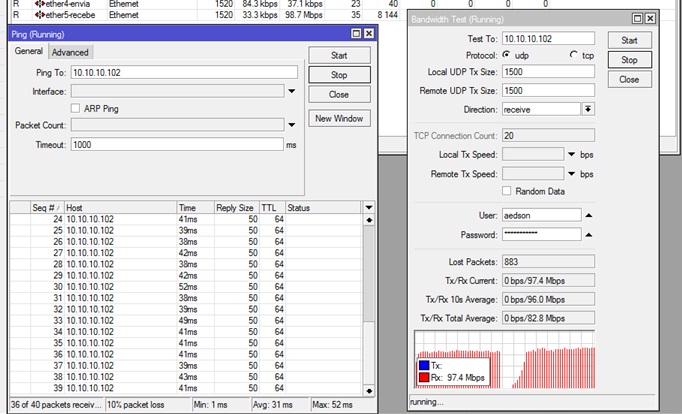The height and width of the screenshot is (414, 682).
Task: Click the blue Tx legend swatch
Action: (x=424, y=365)
